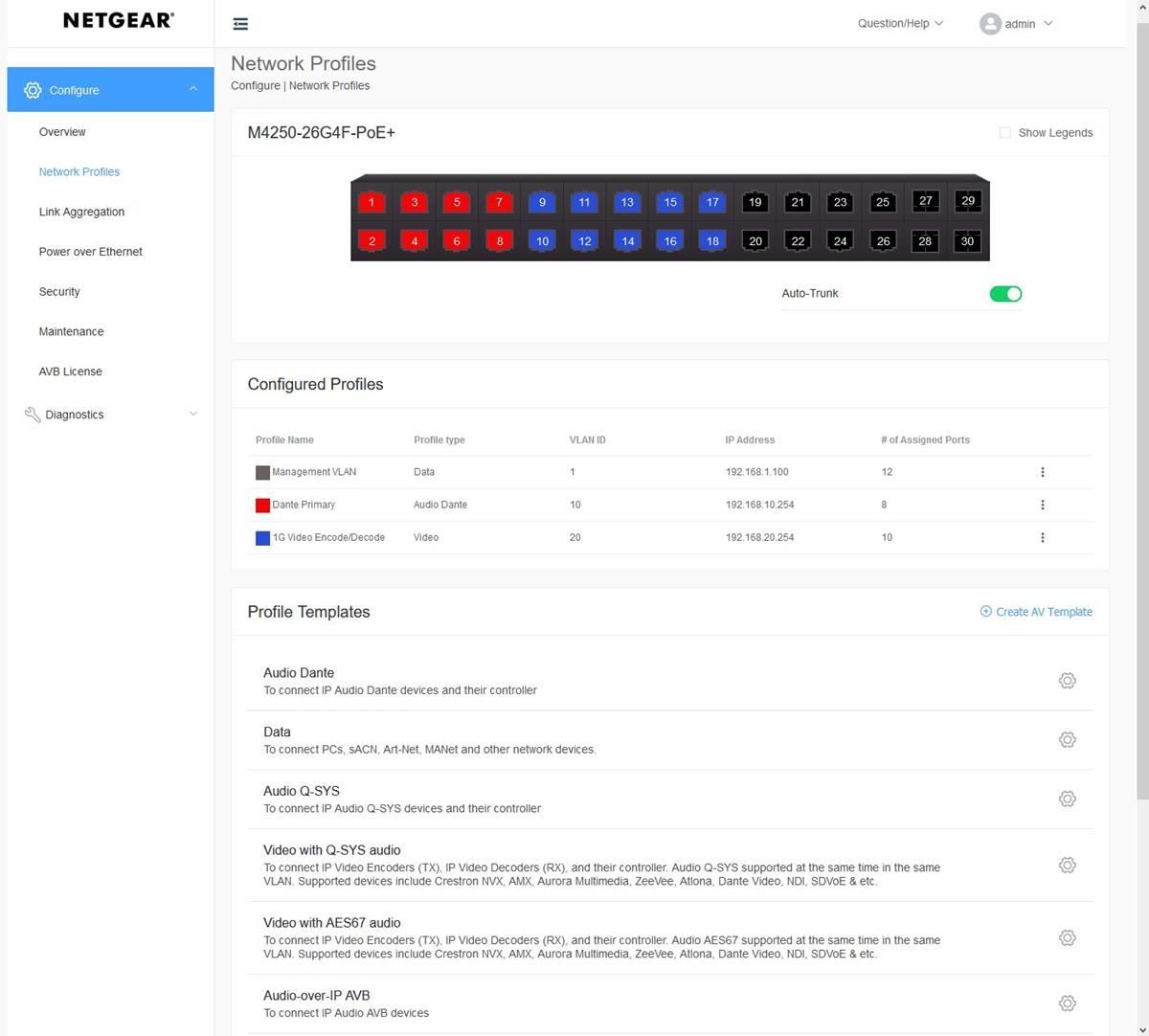Select black port 19 on the switch

pyautogui.click(x=755, y=202)
